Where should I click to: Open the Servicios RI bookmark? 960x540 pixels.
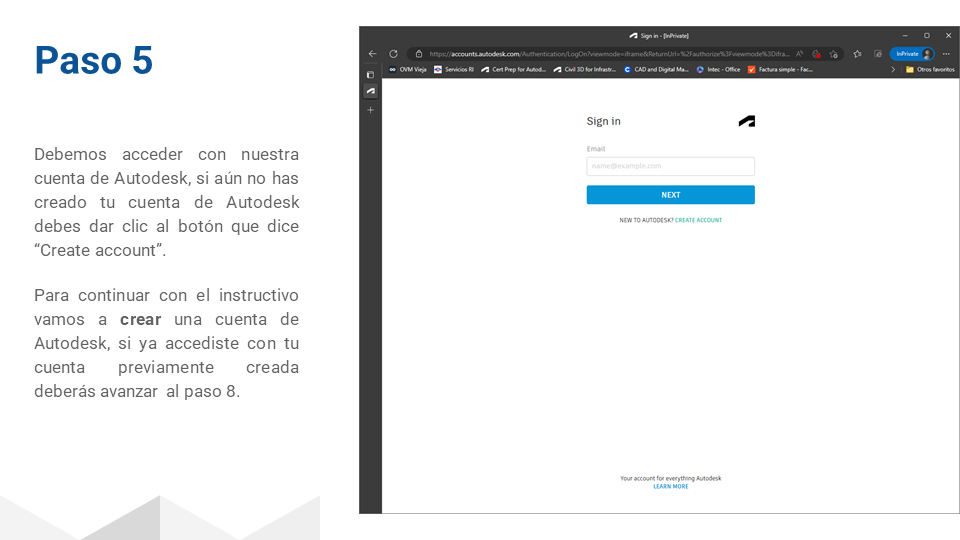point(454,70)
